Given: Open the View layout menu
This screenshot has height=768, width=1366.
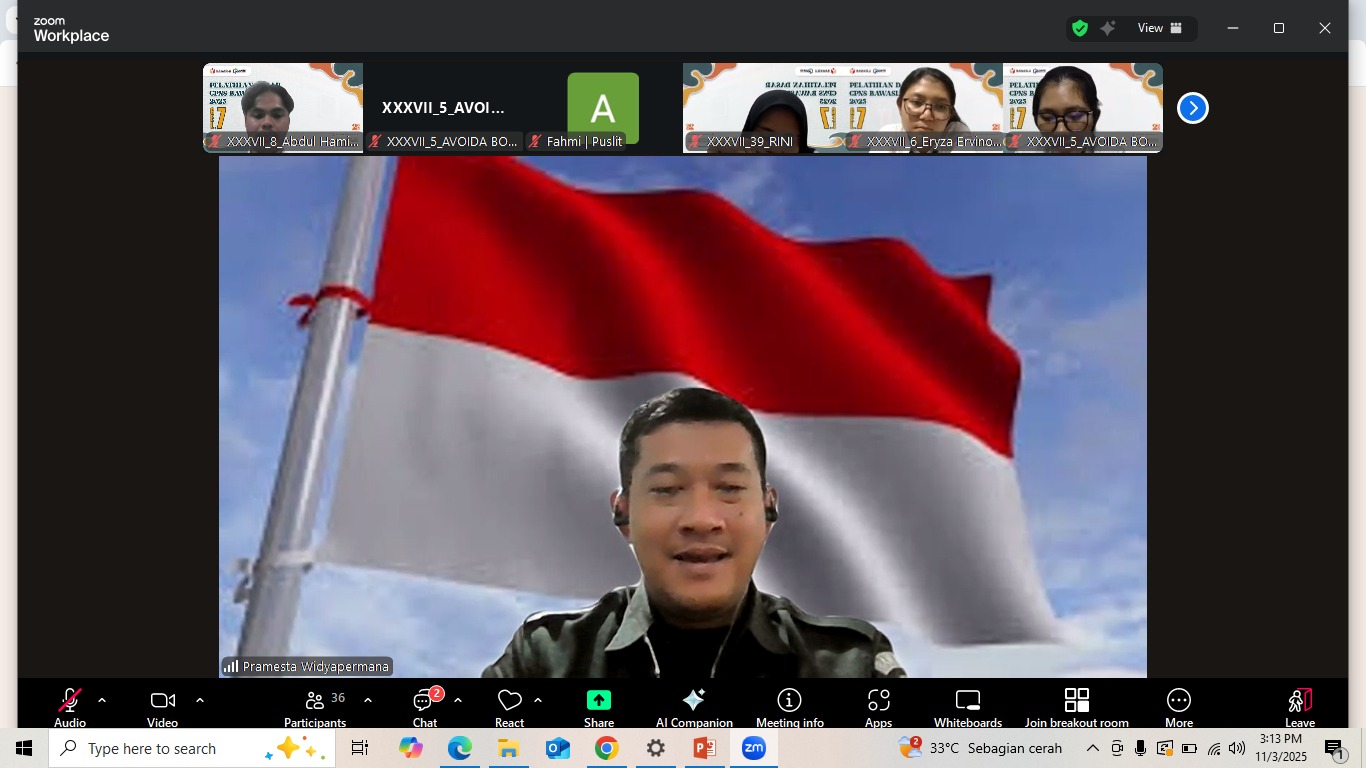Looking at the screenshot, I should coord(1160,28).
